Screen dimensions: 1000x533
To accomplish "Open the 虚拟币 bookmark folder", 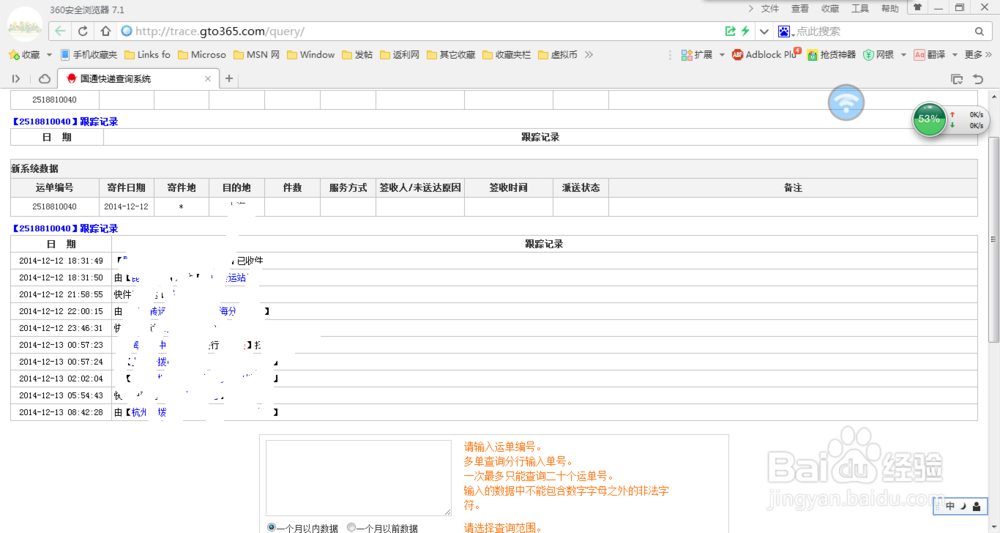I will click(557, 55).
